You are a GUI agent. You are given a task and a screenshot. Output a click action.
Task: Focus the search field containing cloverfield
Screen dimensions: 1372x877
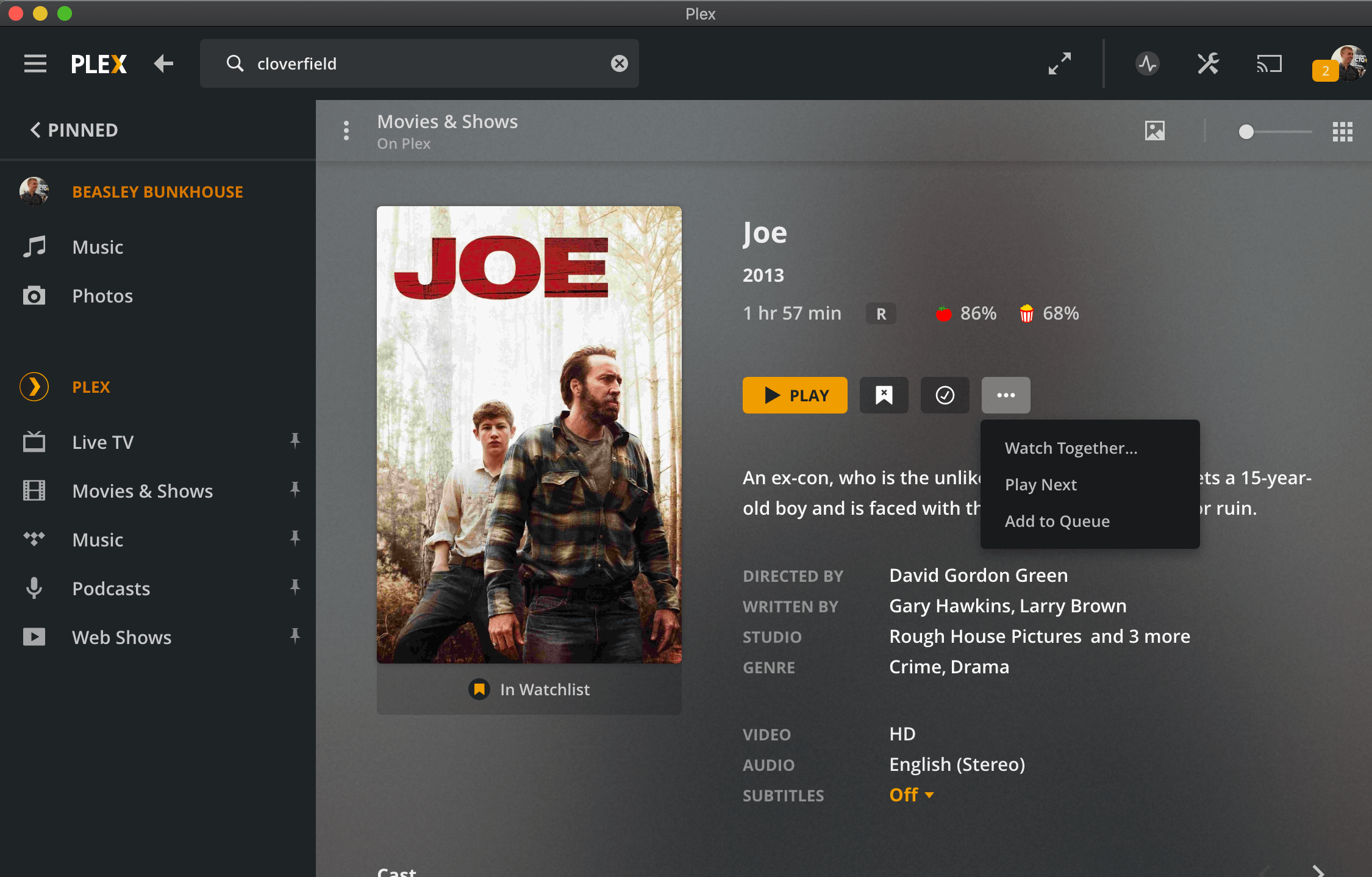420,63
